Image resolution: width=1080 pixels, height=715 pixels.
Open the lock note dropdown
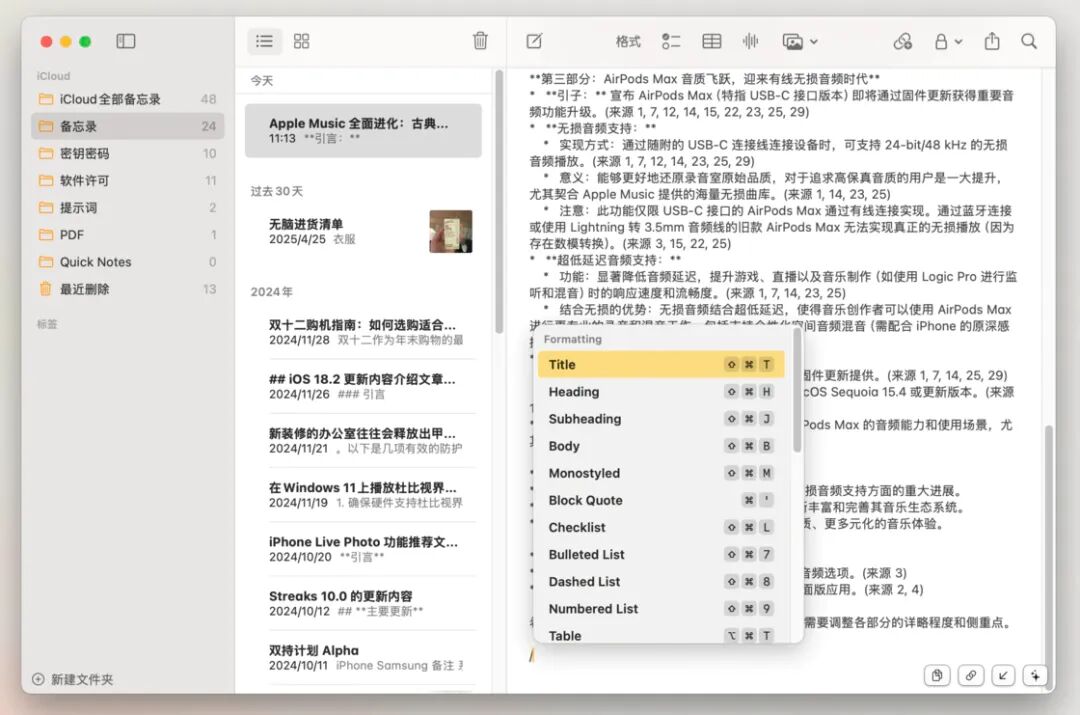948,42
